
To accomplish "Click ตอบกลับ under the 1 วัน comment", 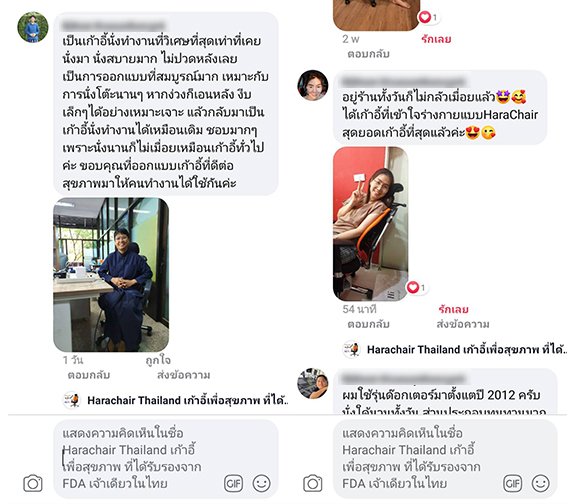I will [89, 375].
